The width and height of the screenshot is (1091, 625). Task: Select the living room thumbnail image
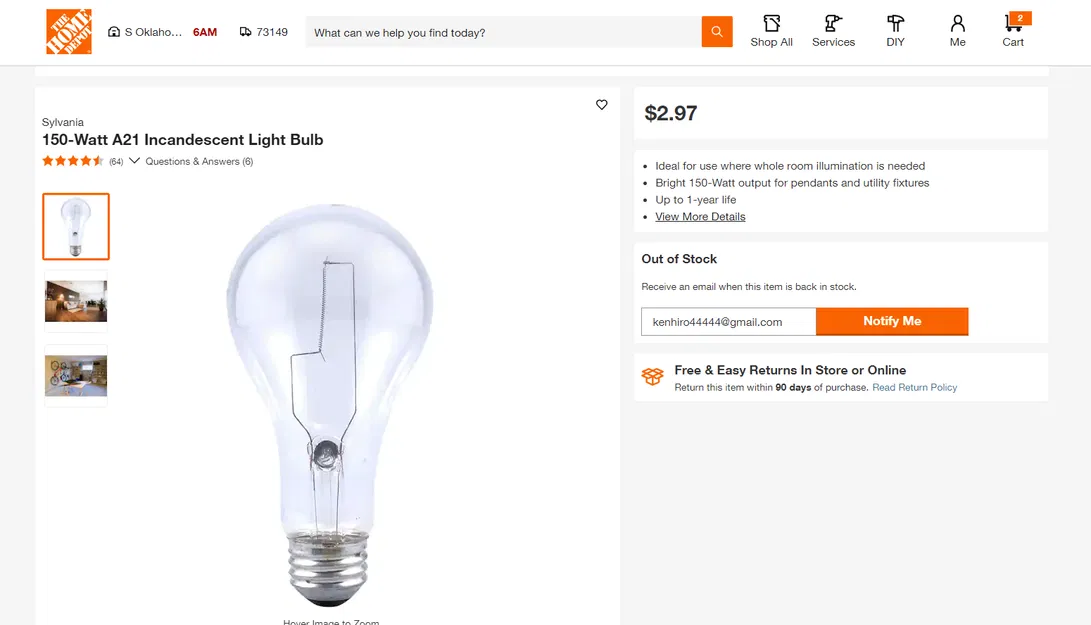point(76,301)
